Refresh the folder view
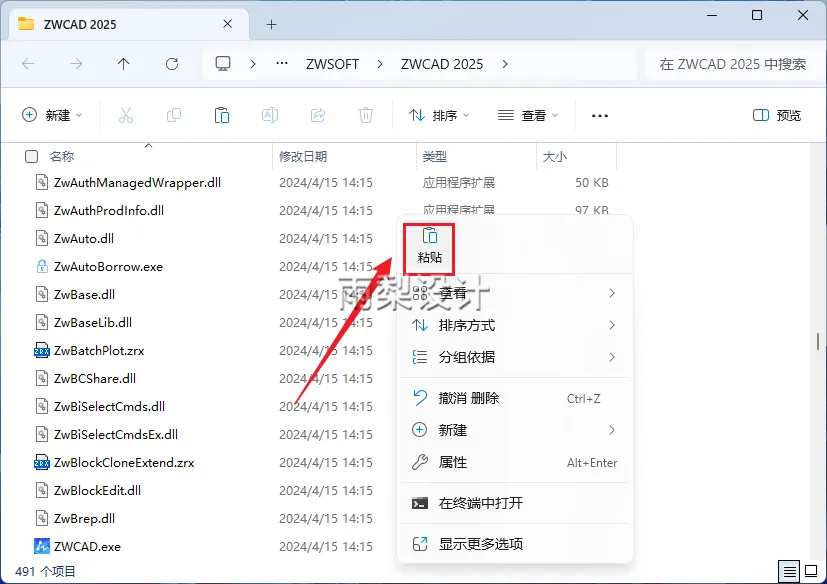 coord(172,64)
